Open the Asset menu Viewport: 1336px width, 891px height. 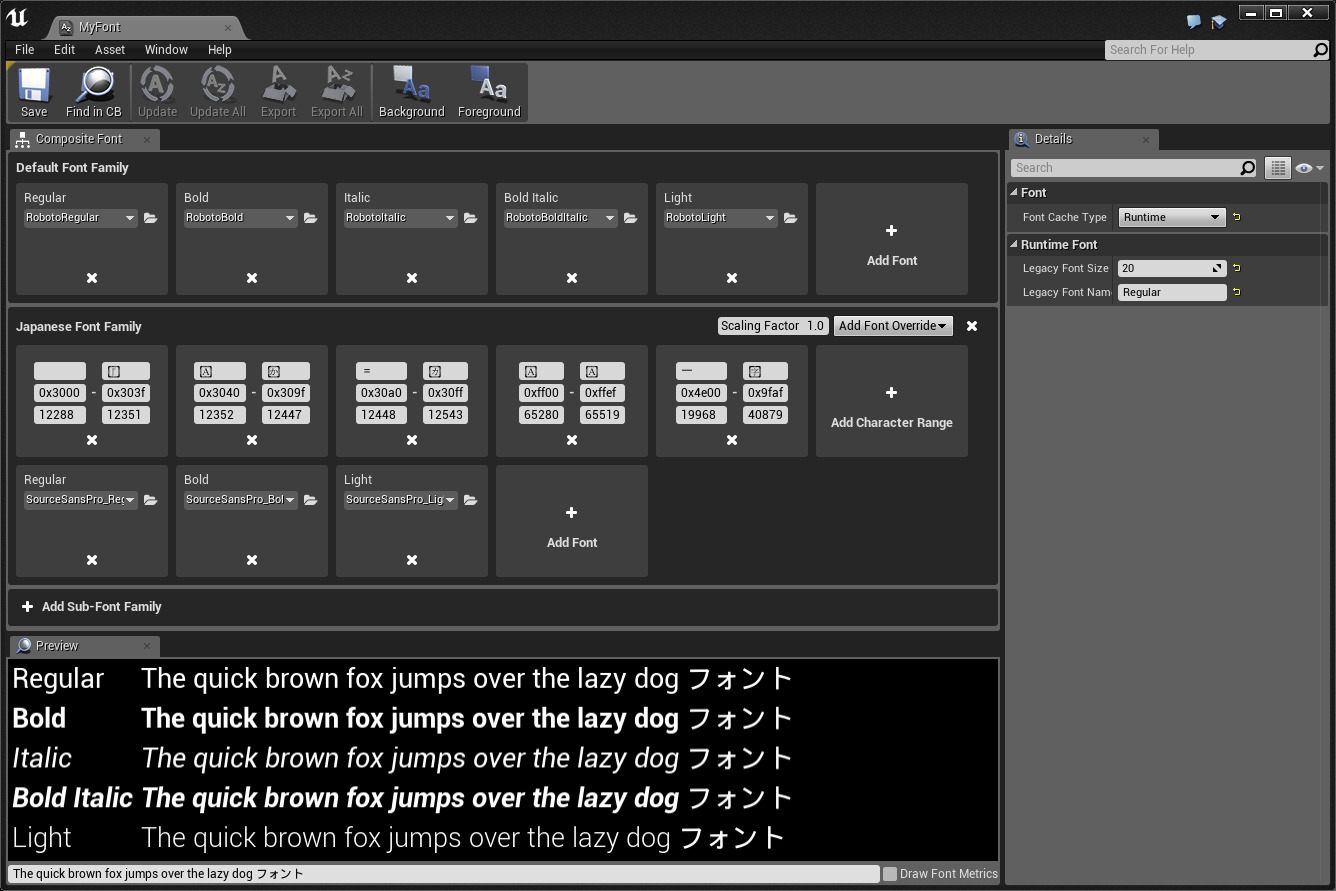click(110, 50)
